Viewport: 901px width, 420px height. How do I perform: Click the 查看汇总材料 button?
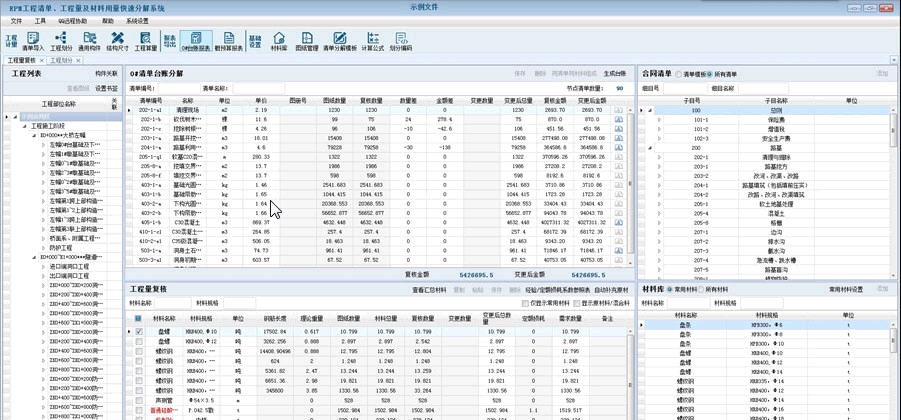429,290
